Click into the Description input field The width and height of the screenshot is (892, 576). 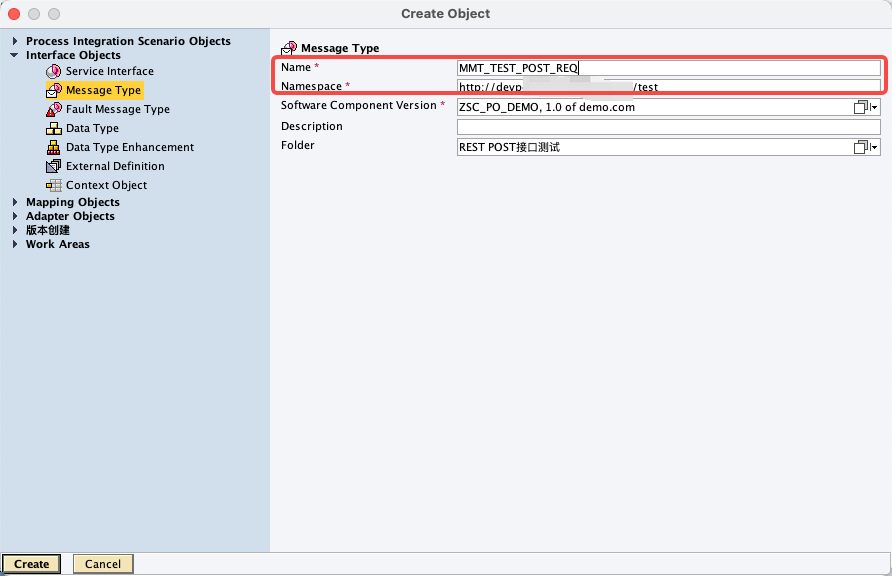(x=668, y=127)
